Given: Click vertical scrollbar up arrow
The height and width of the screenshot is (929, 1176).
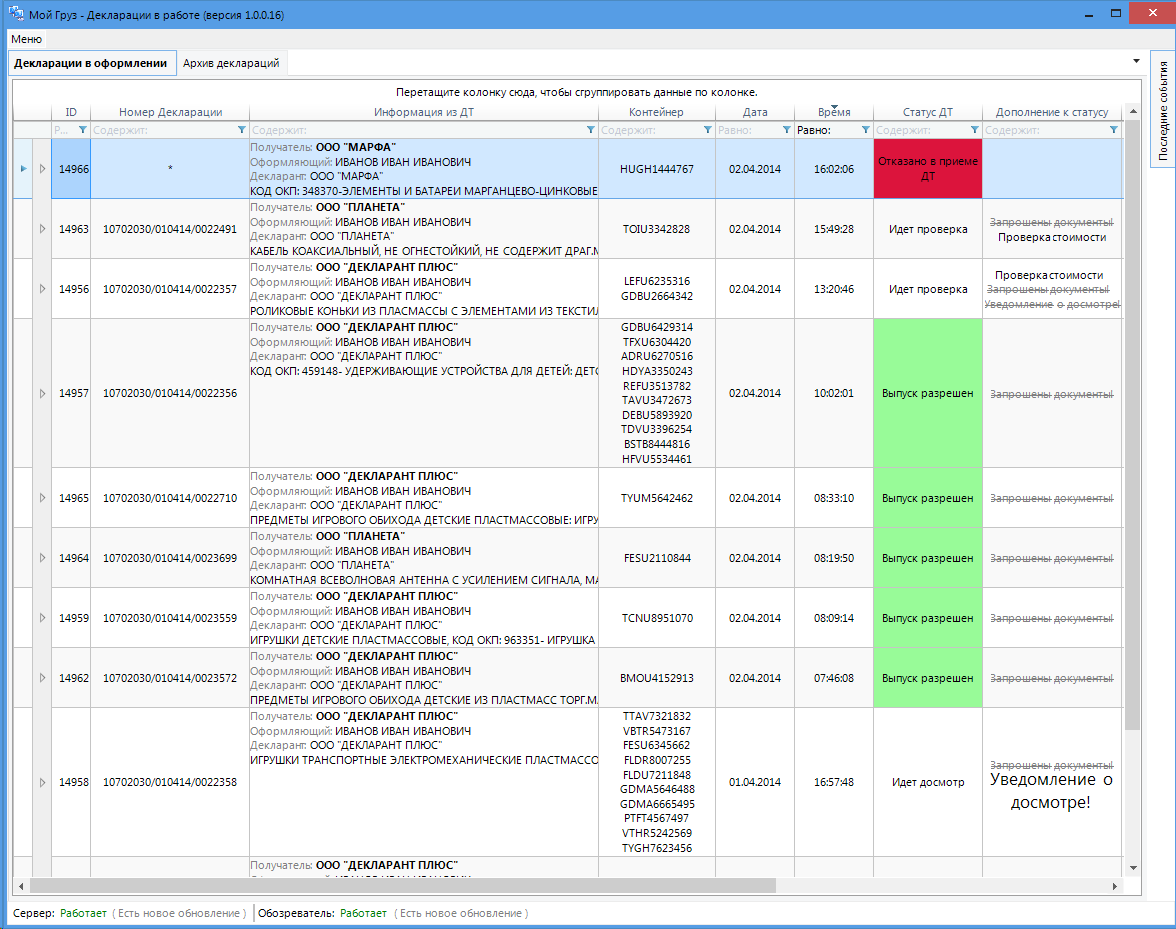Looking at the screenshot, I should coord(1132,111).
